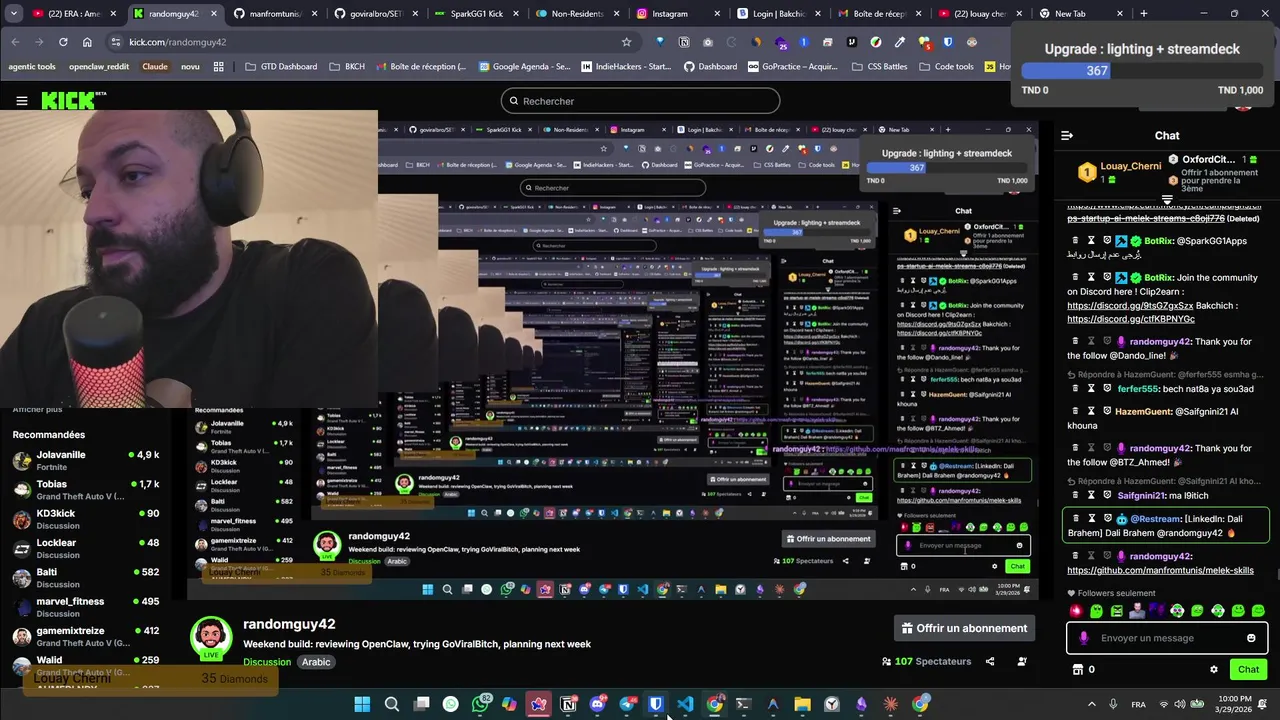Viewport: 1280px width, 720px height.
Task: Switch to the manfromtunis GitHub tab
Action: click(275, 14)
